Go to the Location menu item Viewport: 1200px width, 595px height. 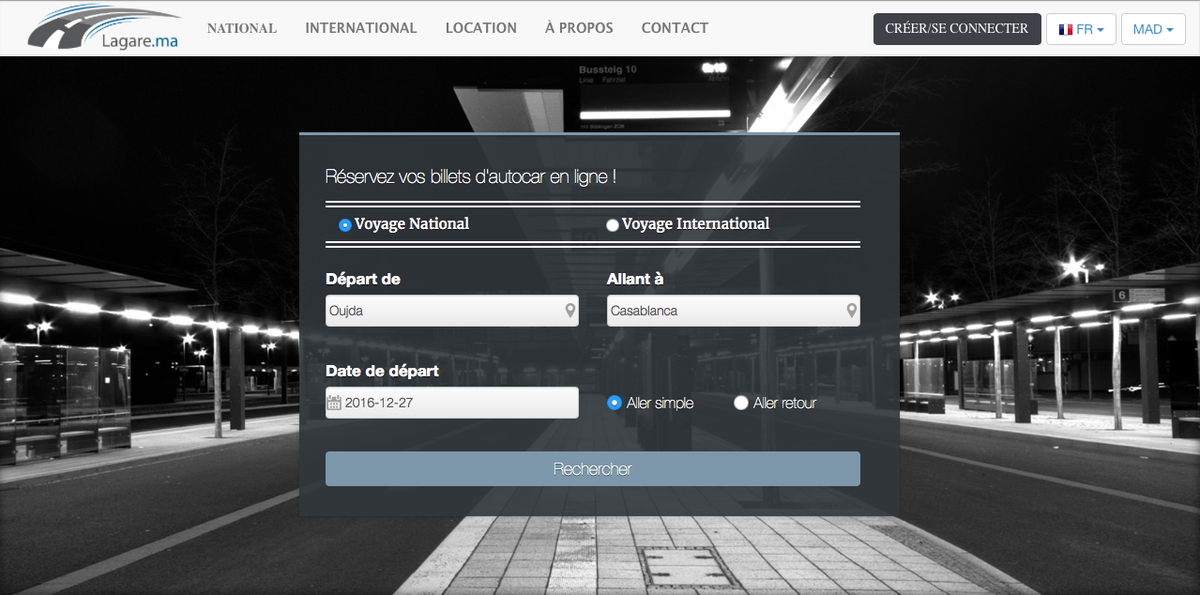481,28
